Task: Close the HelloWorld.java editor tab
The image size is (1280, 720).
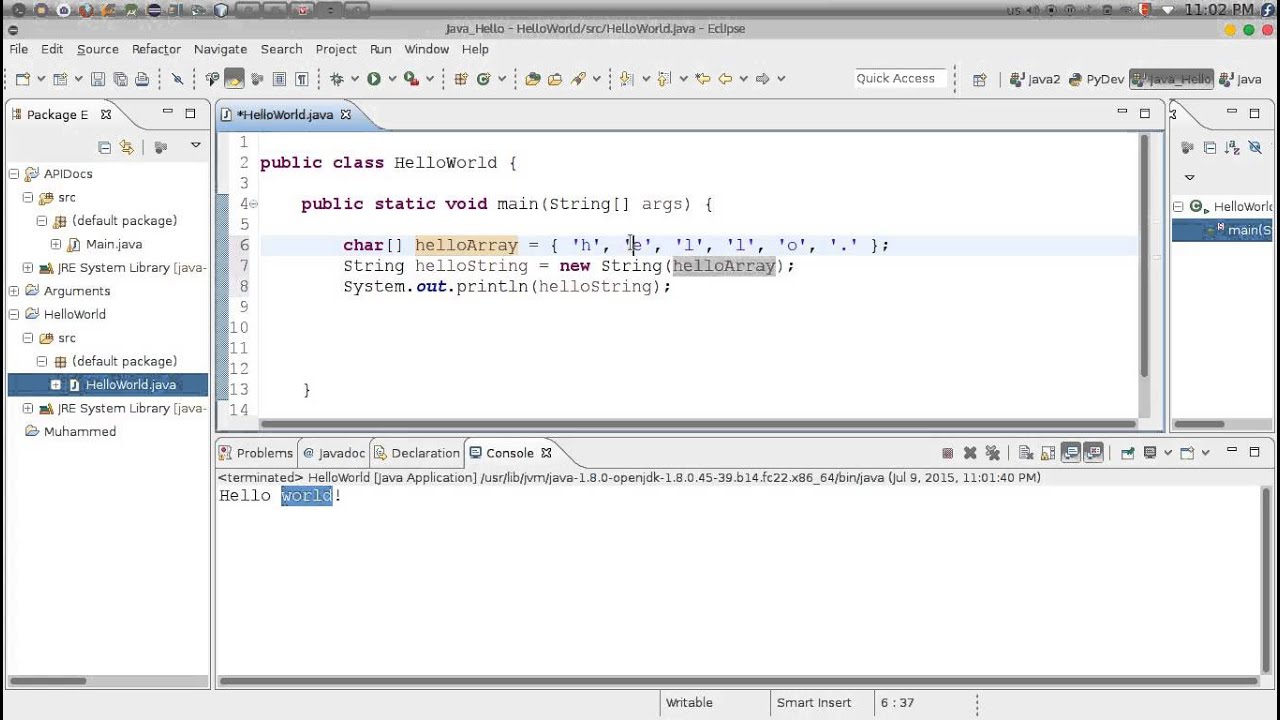Action: [346, 114]
